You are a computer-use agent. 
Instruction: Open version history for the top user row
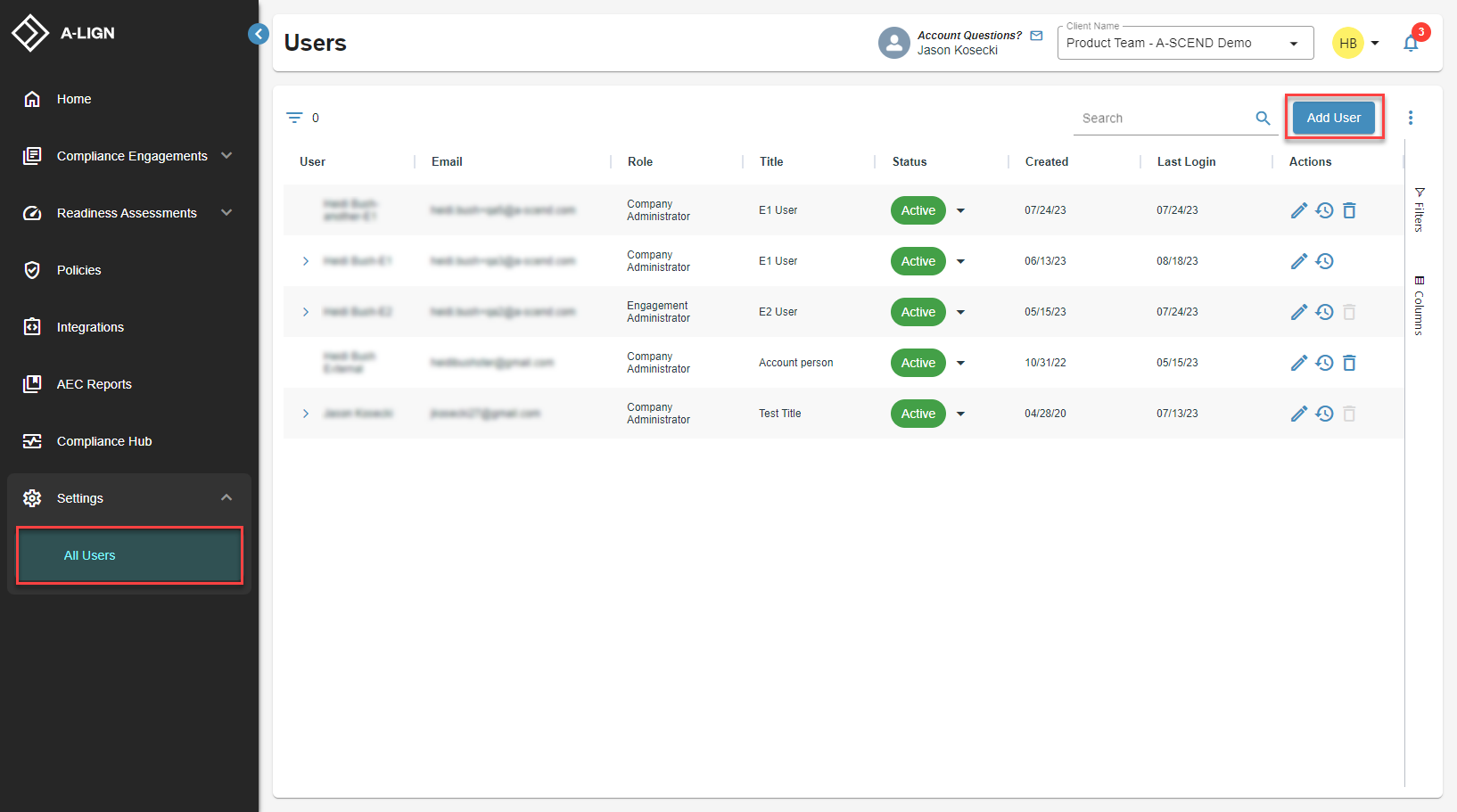(x=1324, y=209)
